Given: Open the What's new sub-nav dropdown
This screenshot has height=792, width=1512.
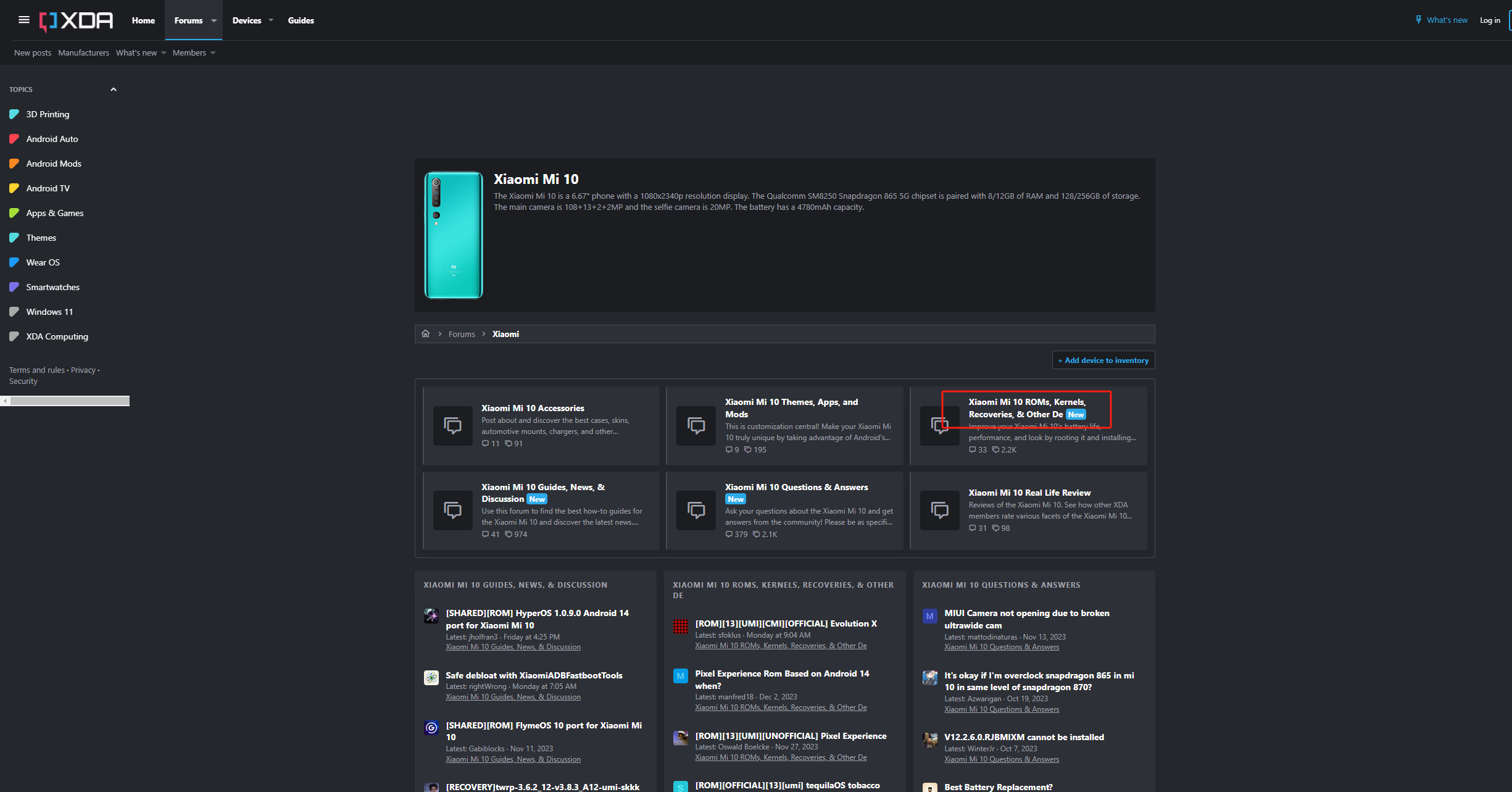Looking at the screenshot, I should click(164, 53).
